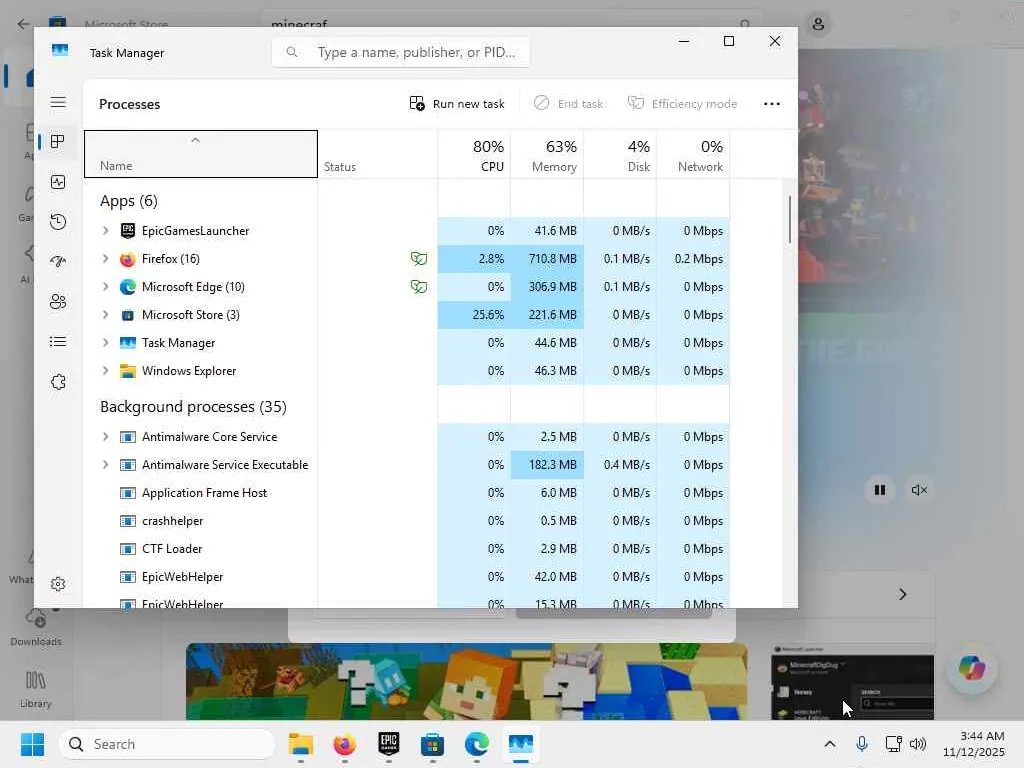Click the EpicGamesLauncher process icon
The height and width of the screenshot is (768, 1024).
(x=128, y=231)
